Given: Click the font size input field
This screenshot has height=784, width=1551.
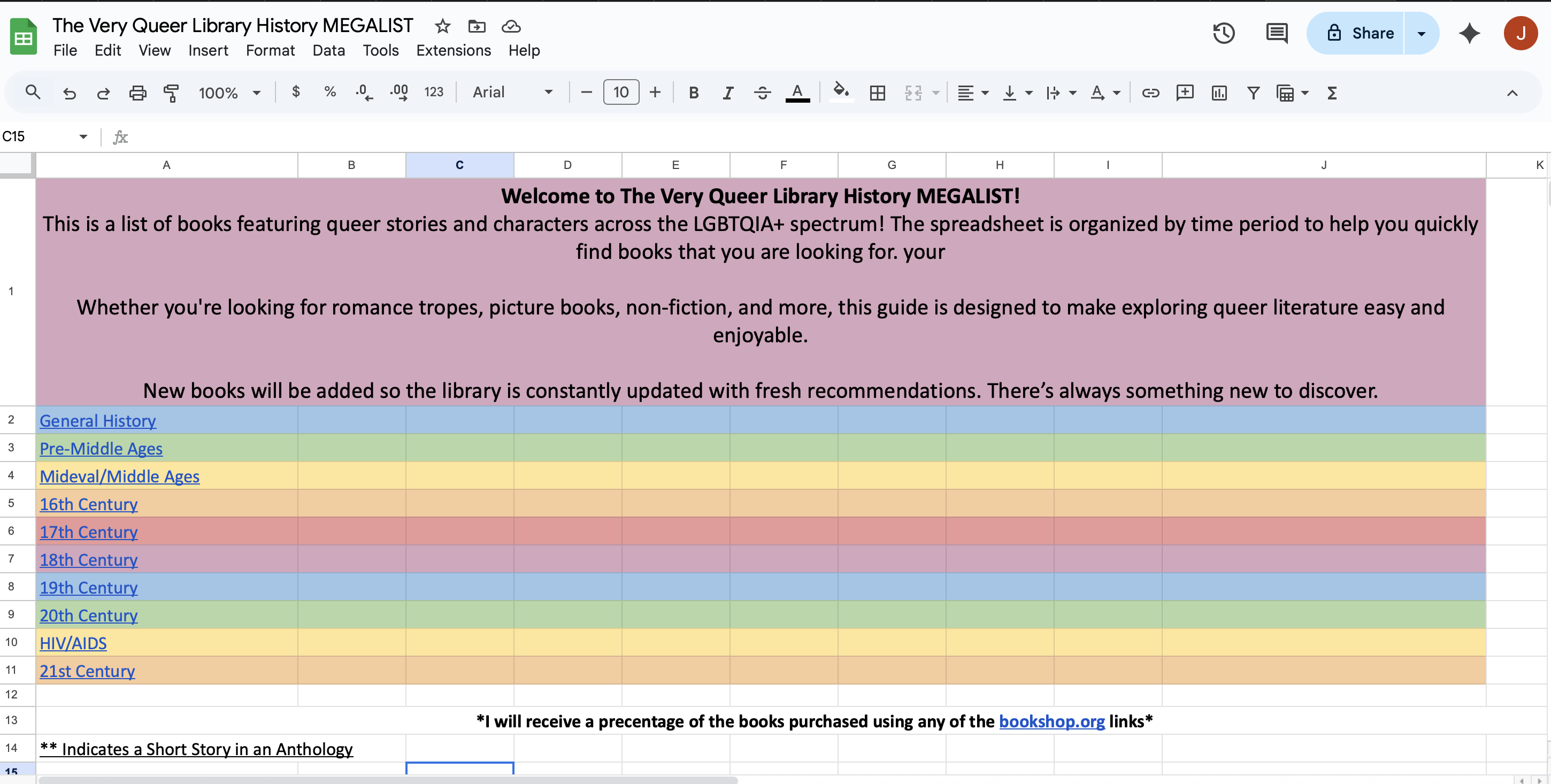Looking at the screenshot, I should pos(621,93).
